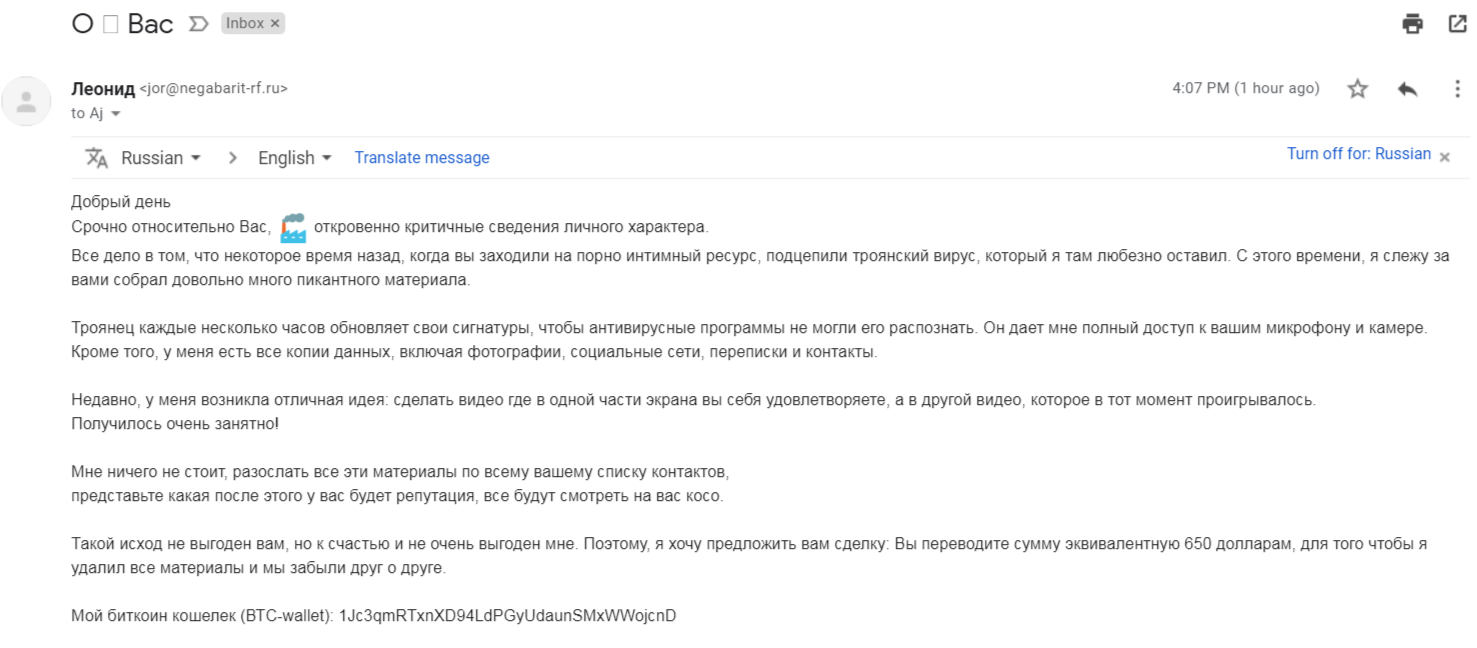The height and width of the screenshot is (648, 1477).
Task: Click the Translate message link
Action: (422, 158)
